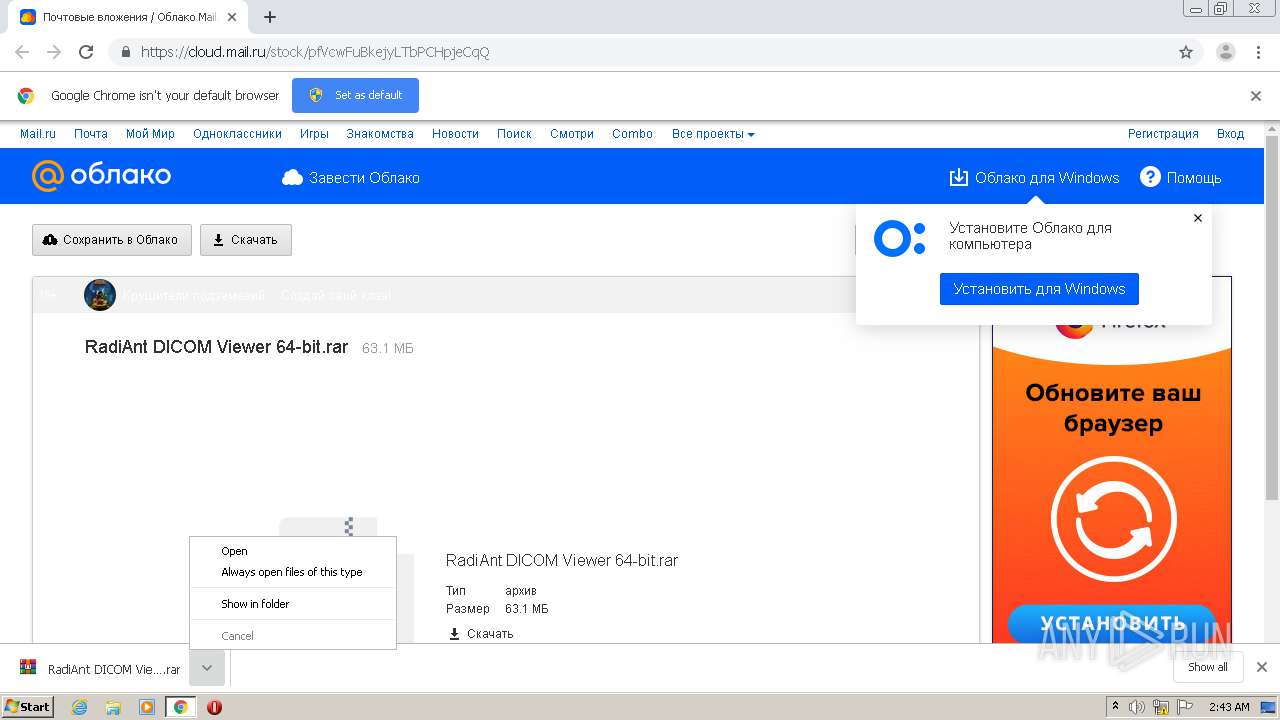Click the Почтовые вложения browser tab
This screenshot has height=720, width=1280.
(x=128, y=17)
